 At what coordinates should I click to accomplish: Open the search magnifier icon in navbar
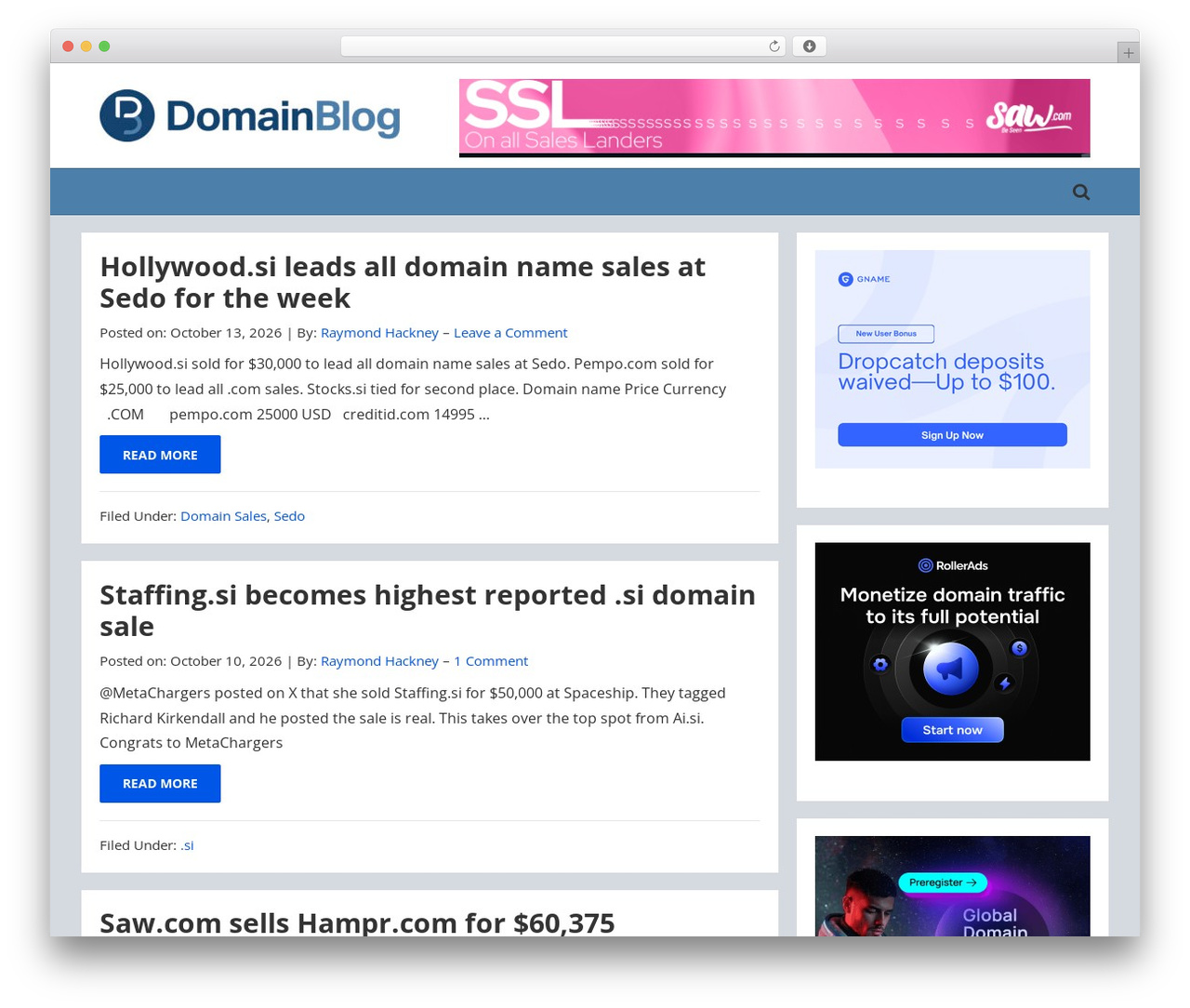[1081, 192]
